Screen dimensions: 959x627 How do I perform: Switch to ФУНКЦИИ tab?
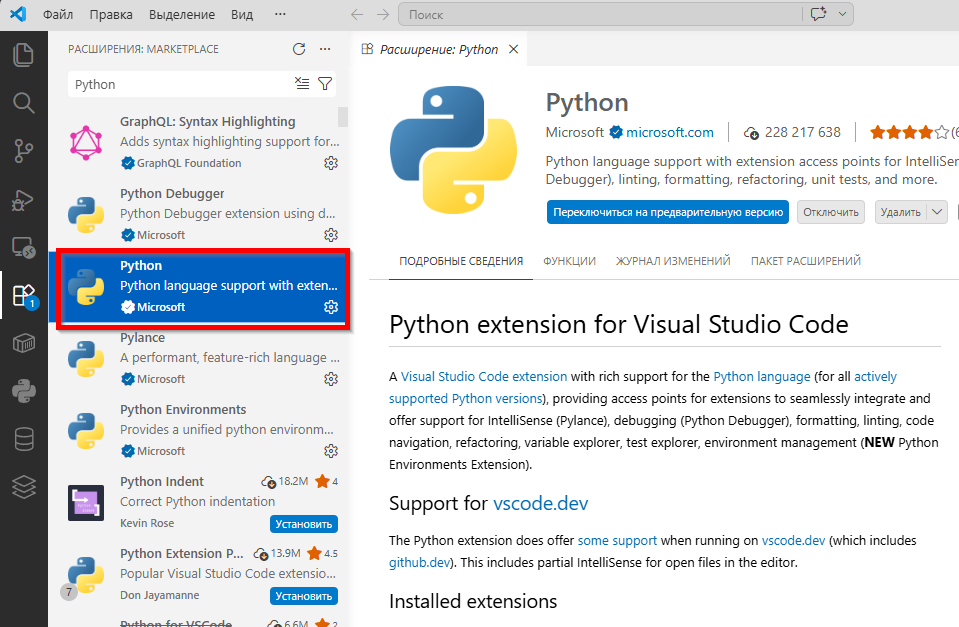coord(569,261)
